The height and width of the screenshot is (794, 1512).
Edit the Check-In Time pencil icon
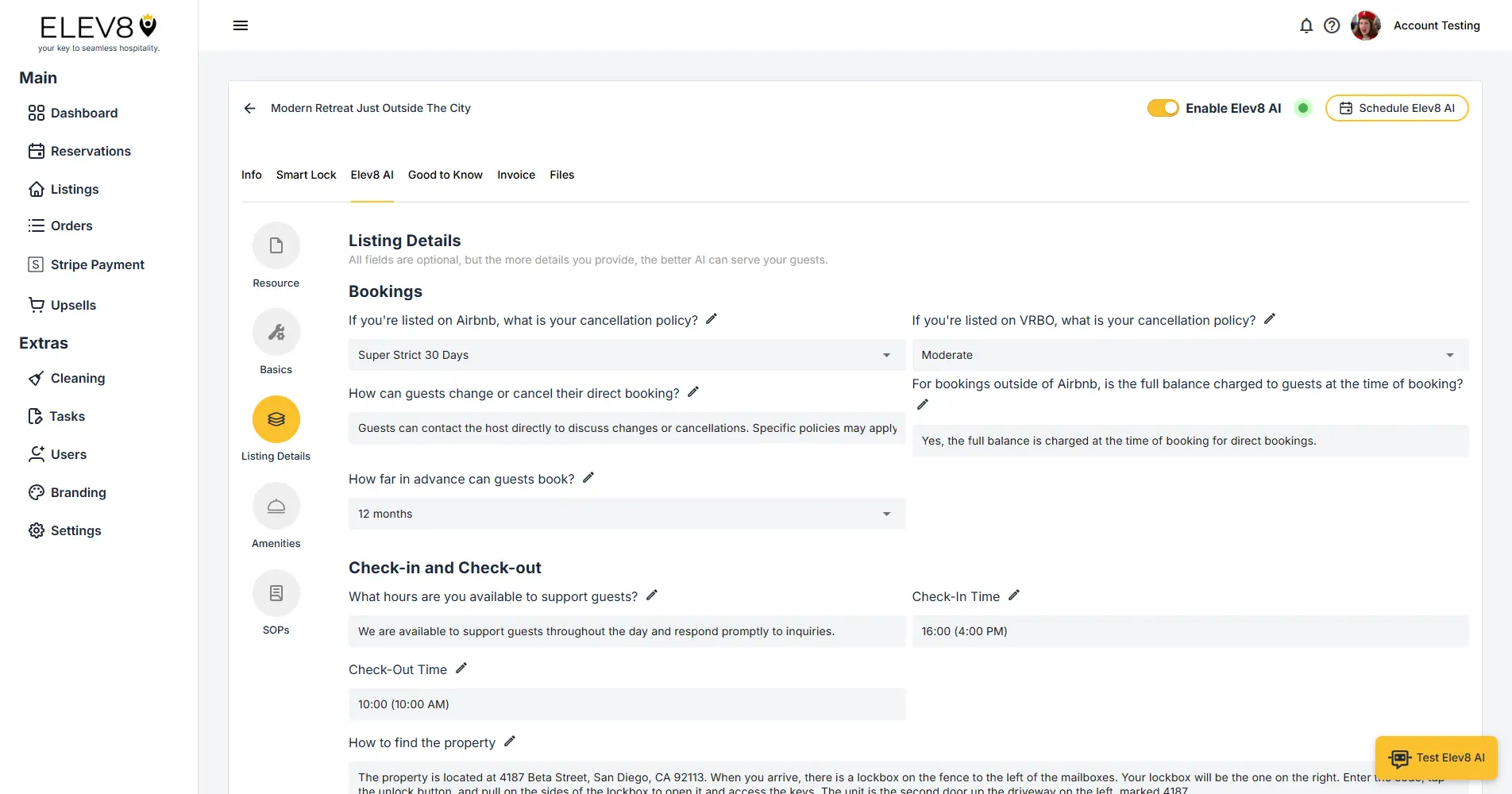pos(1014,595)
